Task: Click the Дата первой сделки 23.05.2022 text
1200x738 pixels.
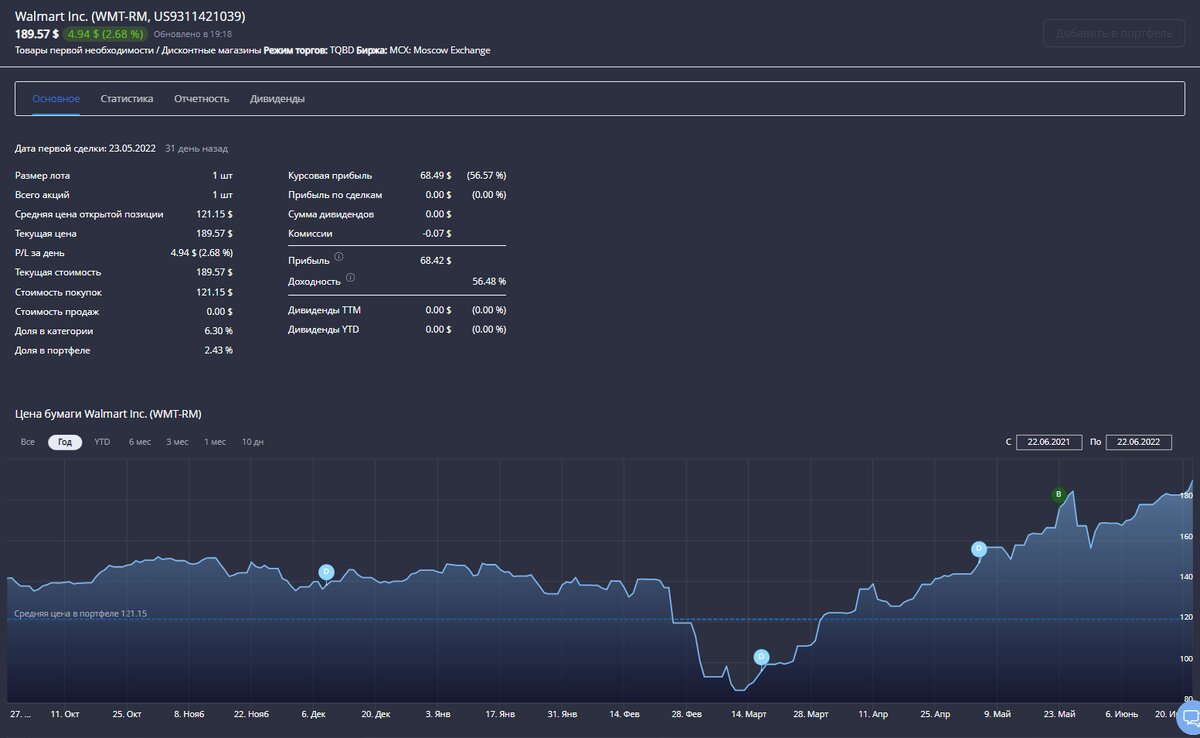Action: (x=86, y=149)
